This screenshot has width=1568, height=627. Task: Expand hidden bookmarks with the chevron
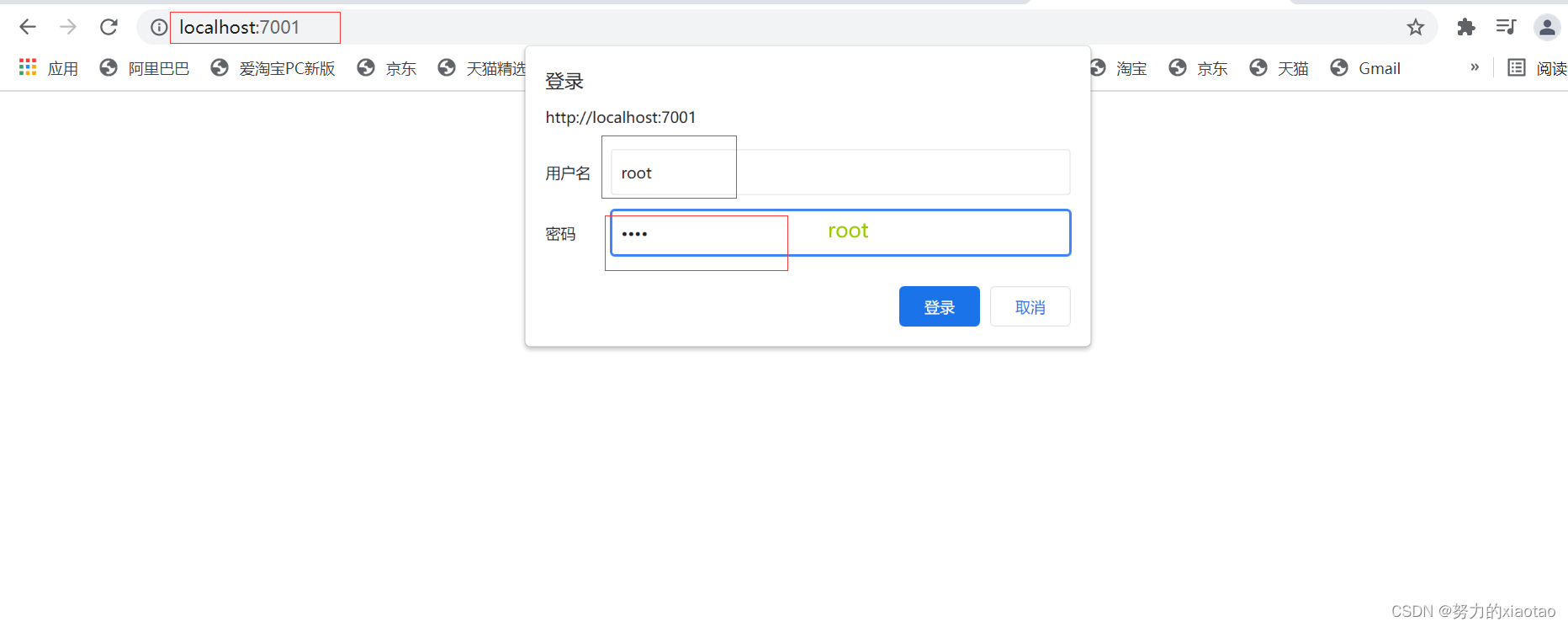tap(1475, 67)
